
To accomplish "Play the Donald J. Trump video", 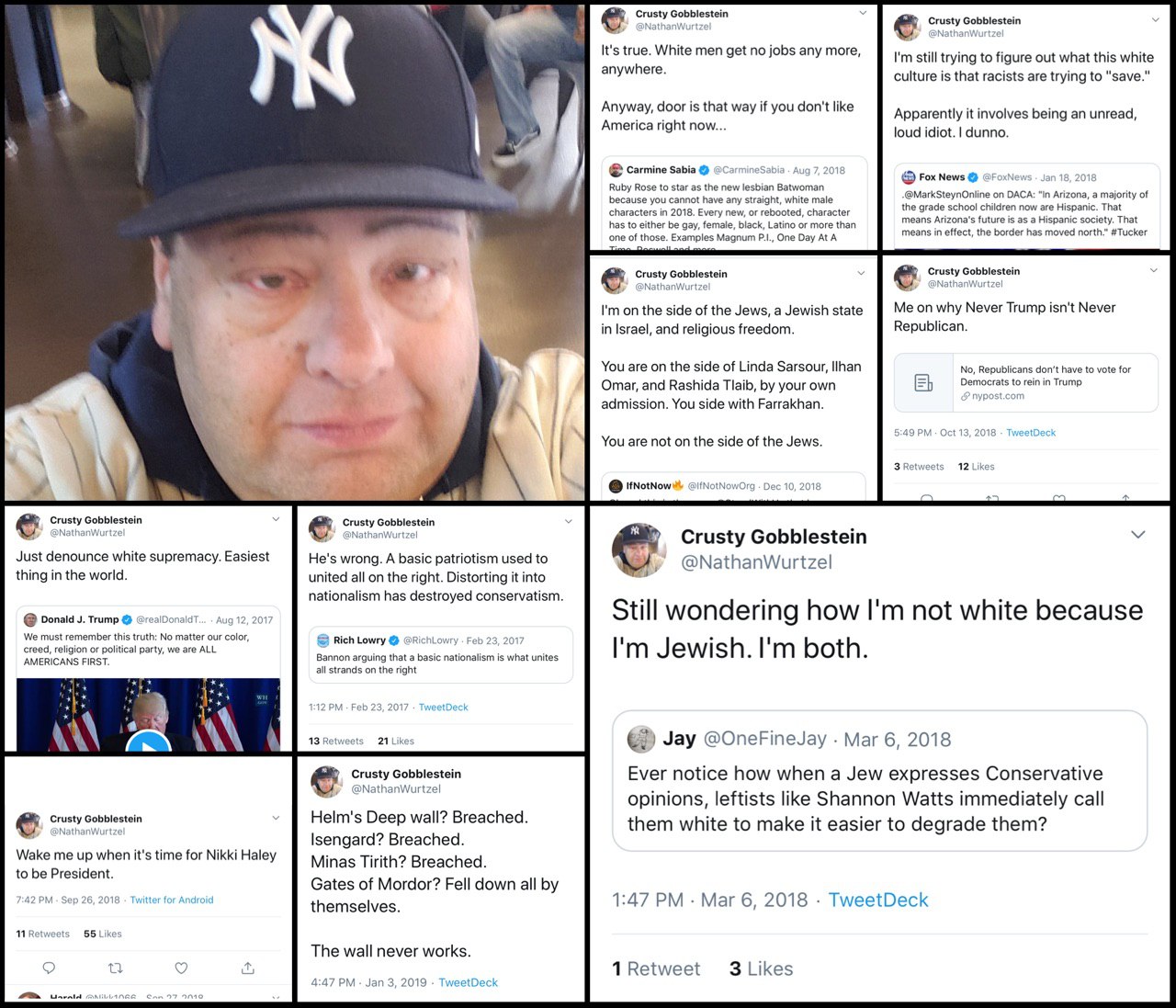I will pyautogui.click(x=149, y=742).
